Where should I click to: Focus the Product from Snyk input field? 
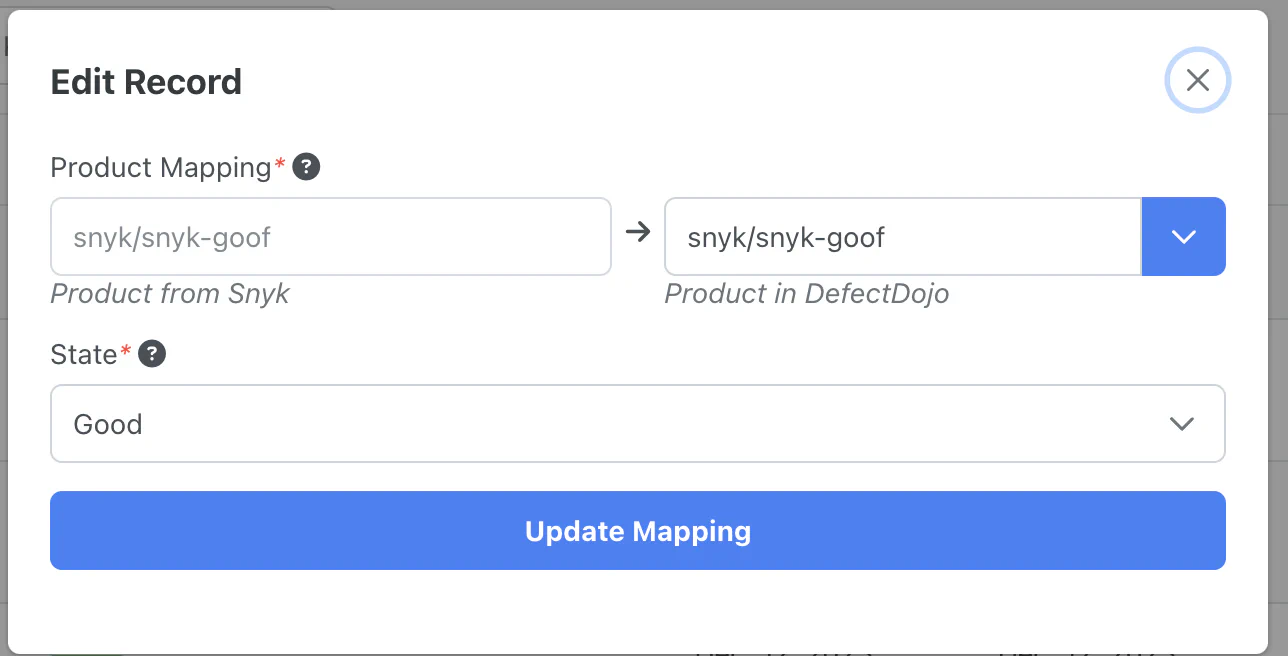point(330,237)
